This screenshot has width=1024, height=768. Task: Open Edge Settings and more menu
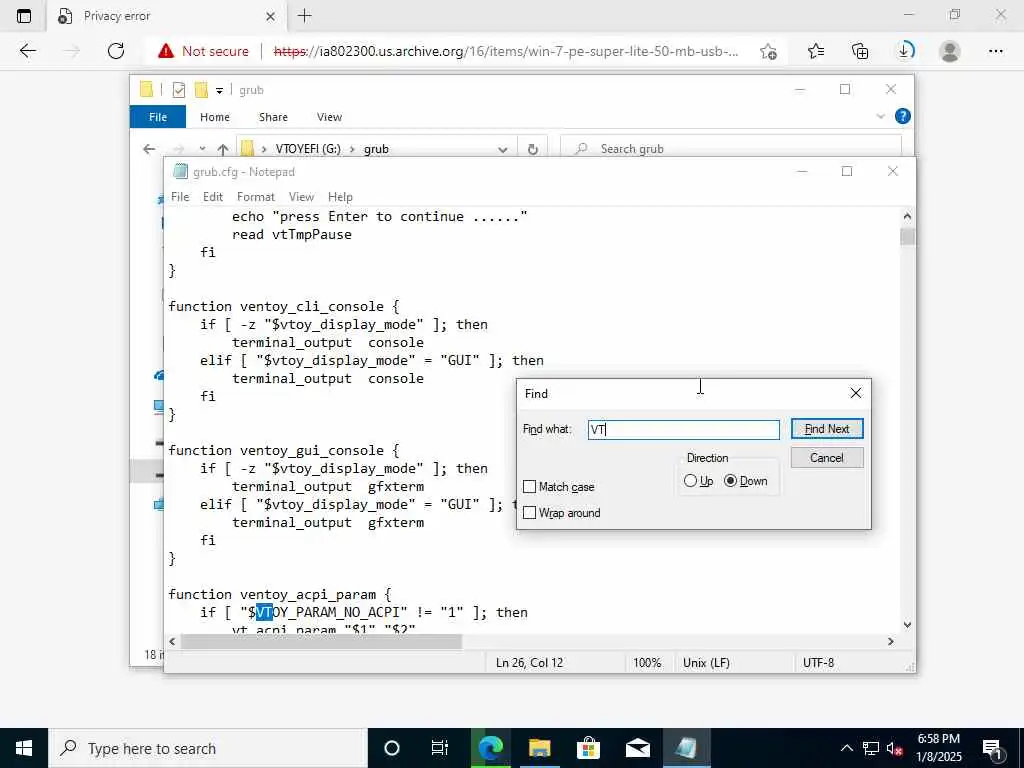(995, 51)
